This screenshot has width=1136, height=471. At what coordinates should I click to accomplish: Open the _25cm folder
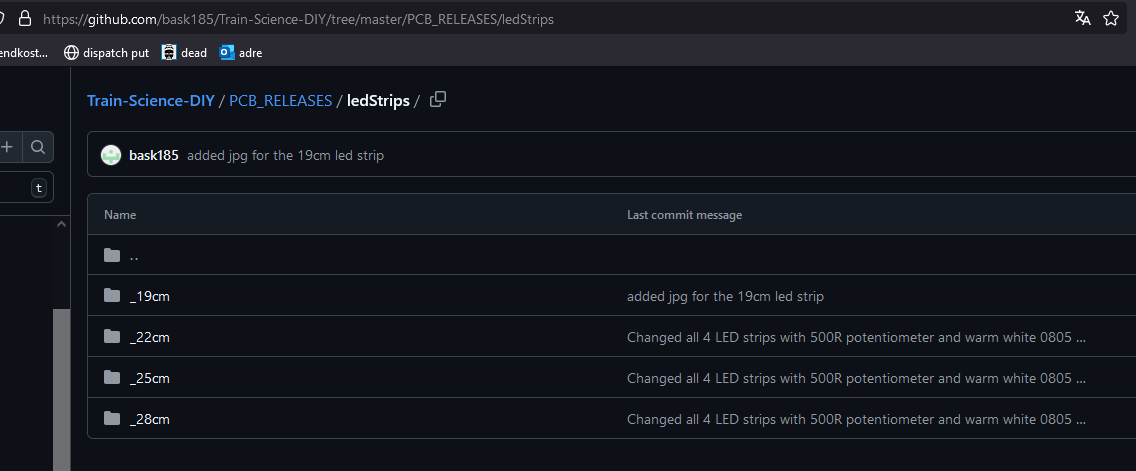[149, 378]
